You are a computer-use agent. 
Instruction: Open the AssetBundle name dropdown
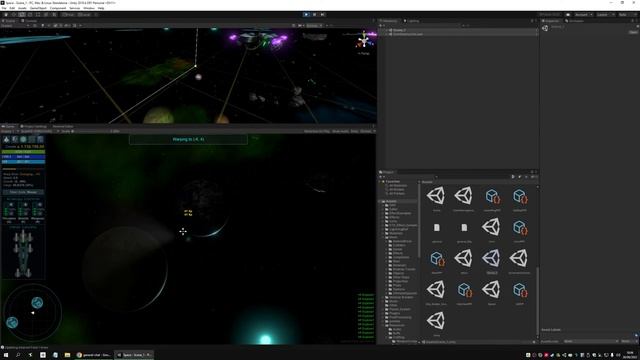[x=591, y=341]
